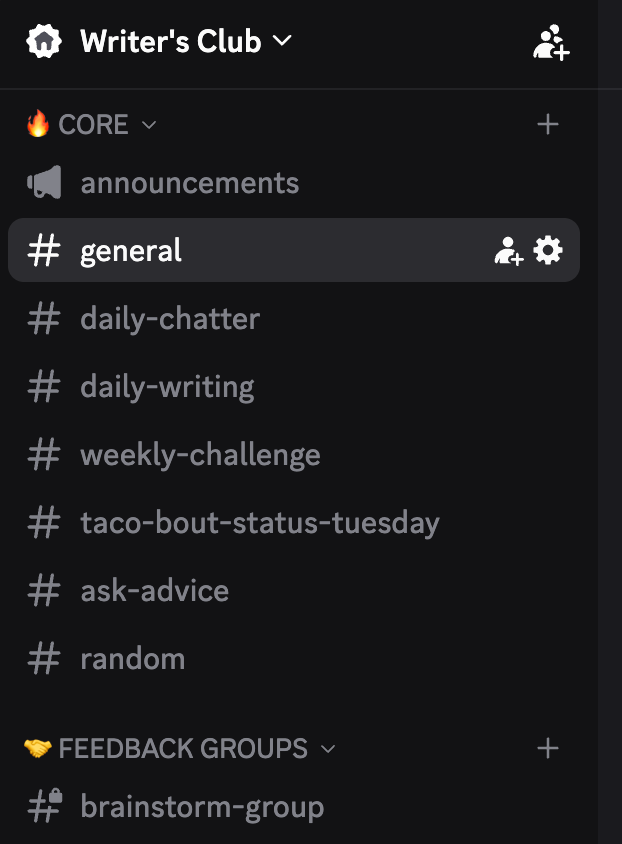Go to weekly-challenge channel
The width and height of the screenshot is (622, 844).
(x=200, y=455)
